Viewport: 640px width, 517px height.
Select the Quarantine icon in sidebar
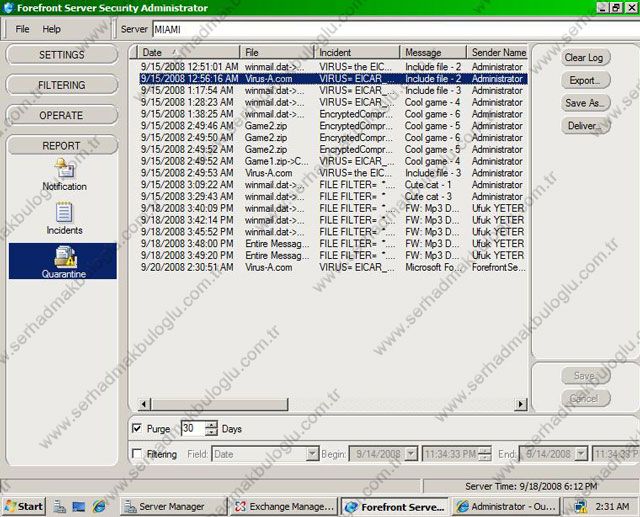coord(63,261)
